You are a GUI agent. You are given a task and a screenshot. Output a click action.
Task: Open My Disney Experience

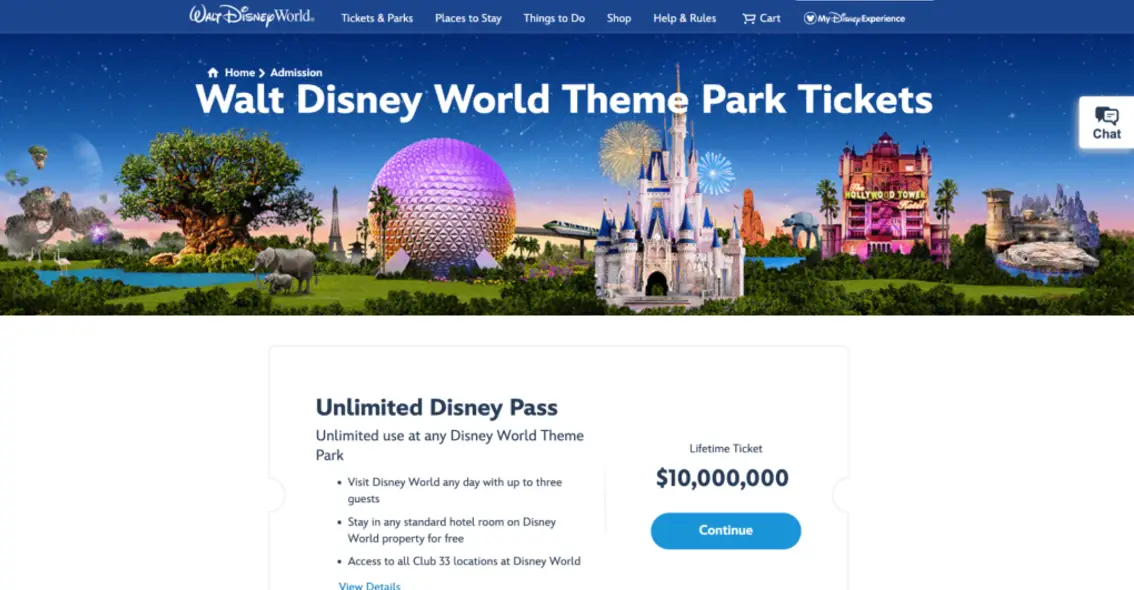pyautogui.click(x=853, y=17)
